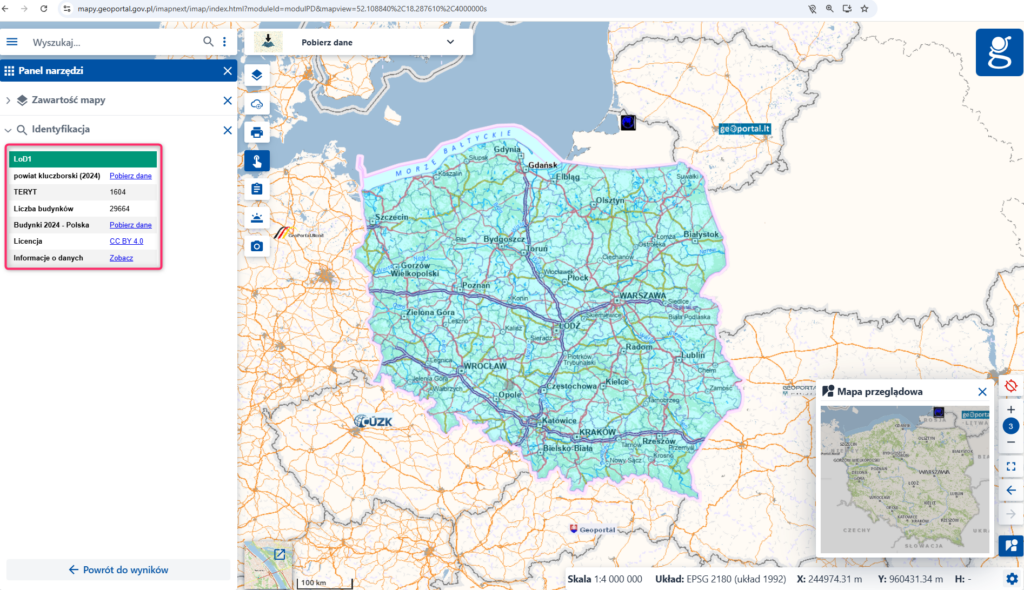Image resolution: width=1024 pixels, height=590 pixels.
Task: Toggle the identify pointer tool in toolbar
Action: pyautogui.click(x=257, y=161)
